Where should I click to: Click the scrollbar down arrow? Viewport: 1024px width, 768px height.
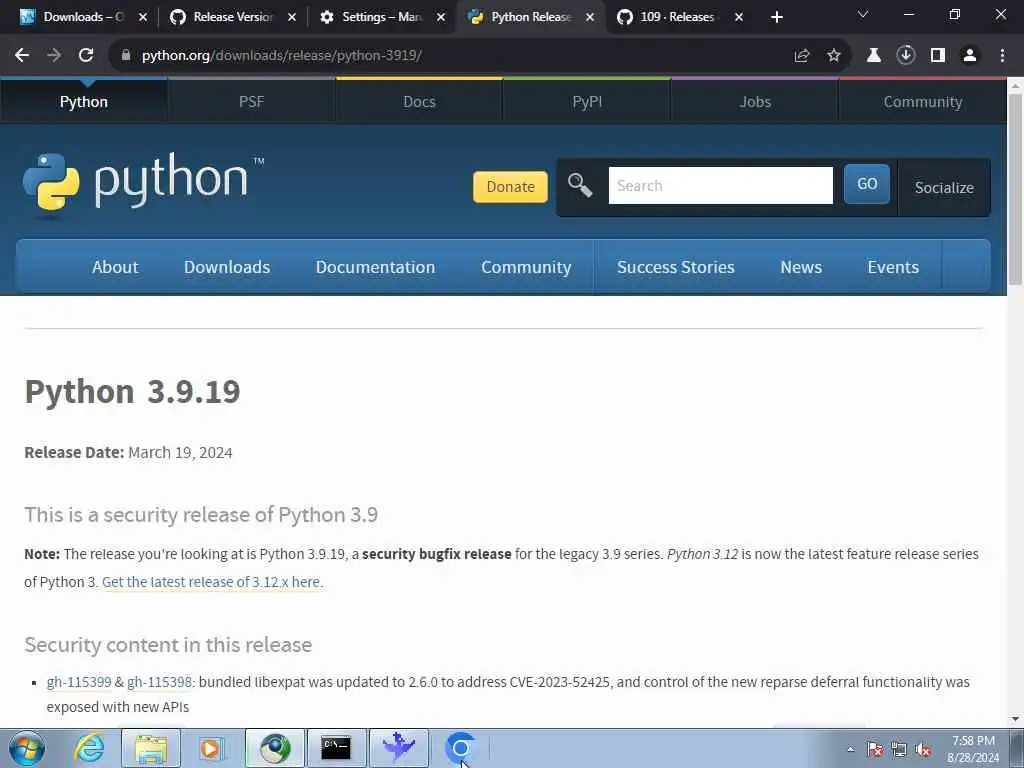pos(1015,719)
